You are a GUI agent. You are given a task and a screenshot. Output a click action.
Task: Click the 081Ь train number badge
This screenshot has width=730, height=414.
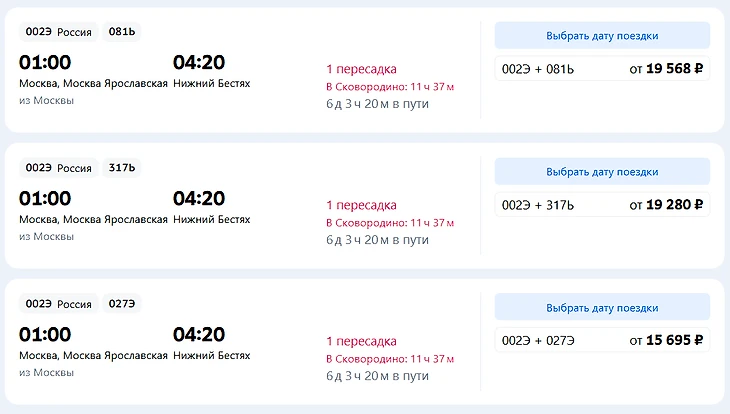[x=121, y=32]
